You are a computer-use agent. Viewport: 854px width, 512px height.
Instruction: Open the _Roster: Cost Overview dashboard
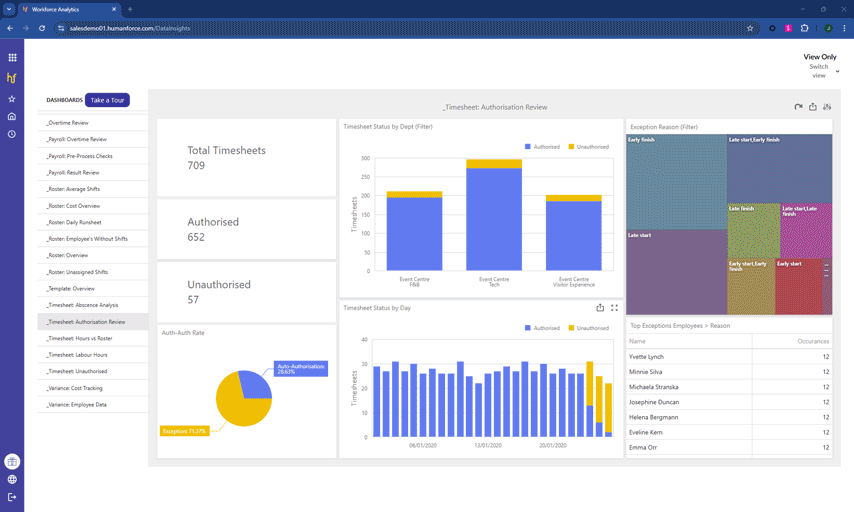click(x=73, y=206)
